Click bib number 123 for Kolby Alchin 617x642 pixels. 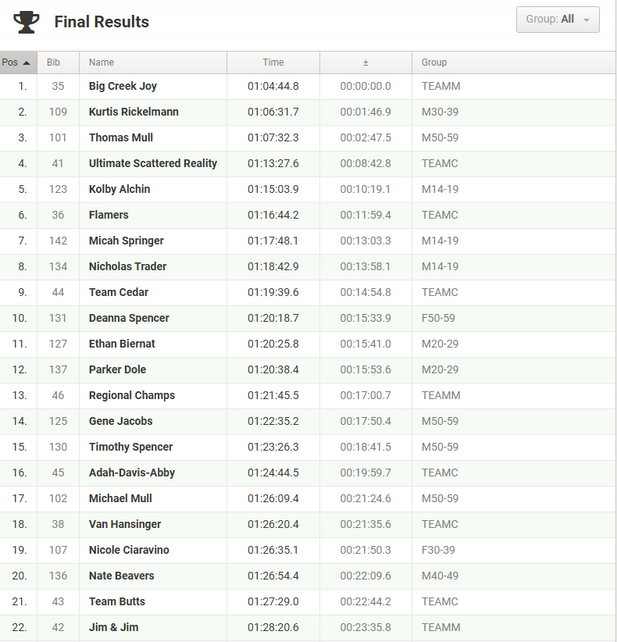click(58, 190)
